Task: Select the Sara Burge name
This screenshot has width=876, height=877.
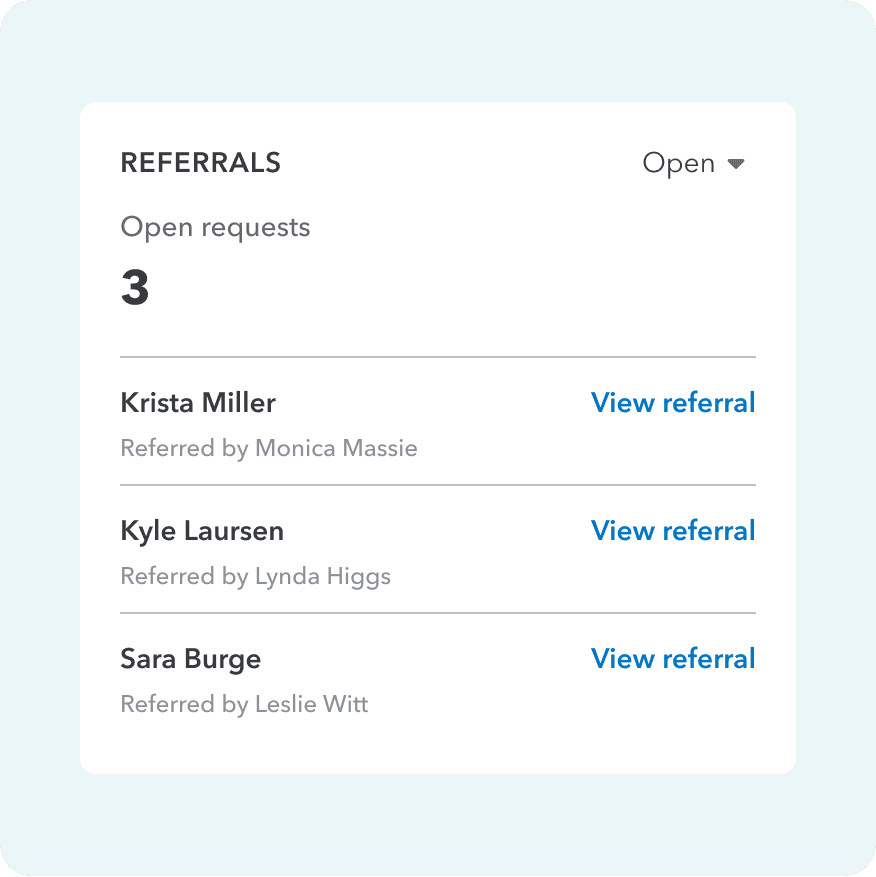Action: [190, 659]
